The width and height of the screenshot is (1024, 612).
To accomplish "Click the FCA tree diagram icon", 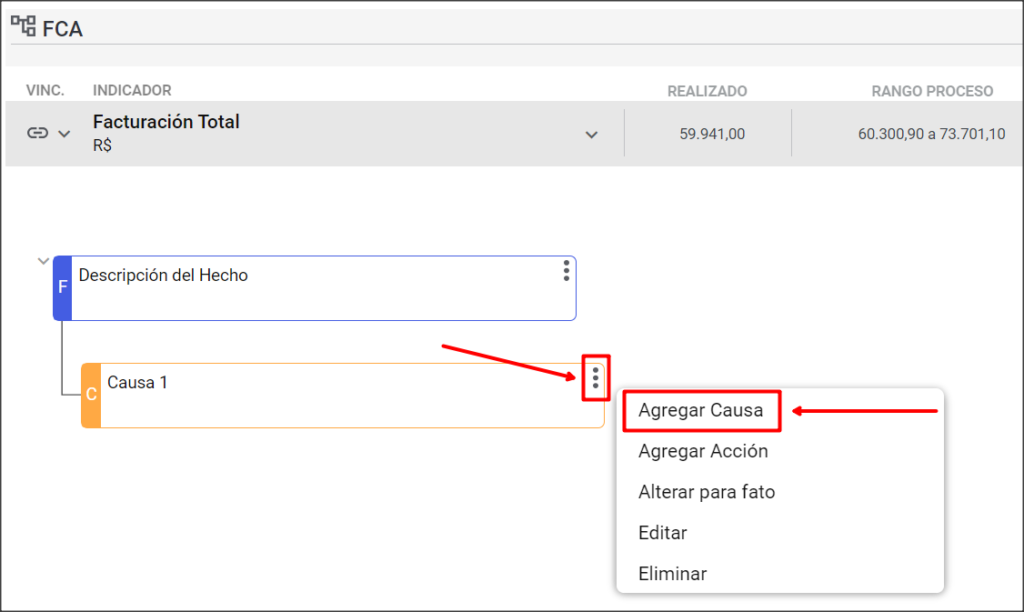I will coord(24,26).
